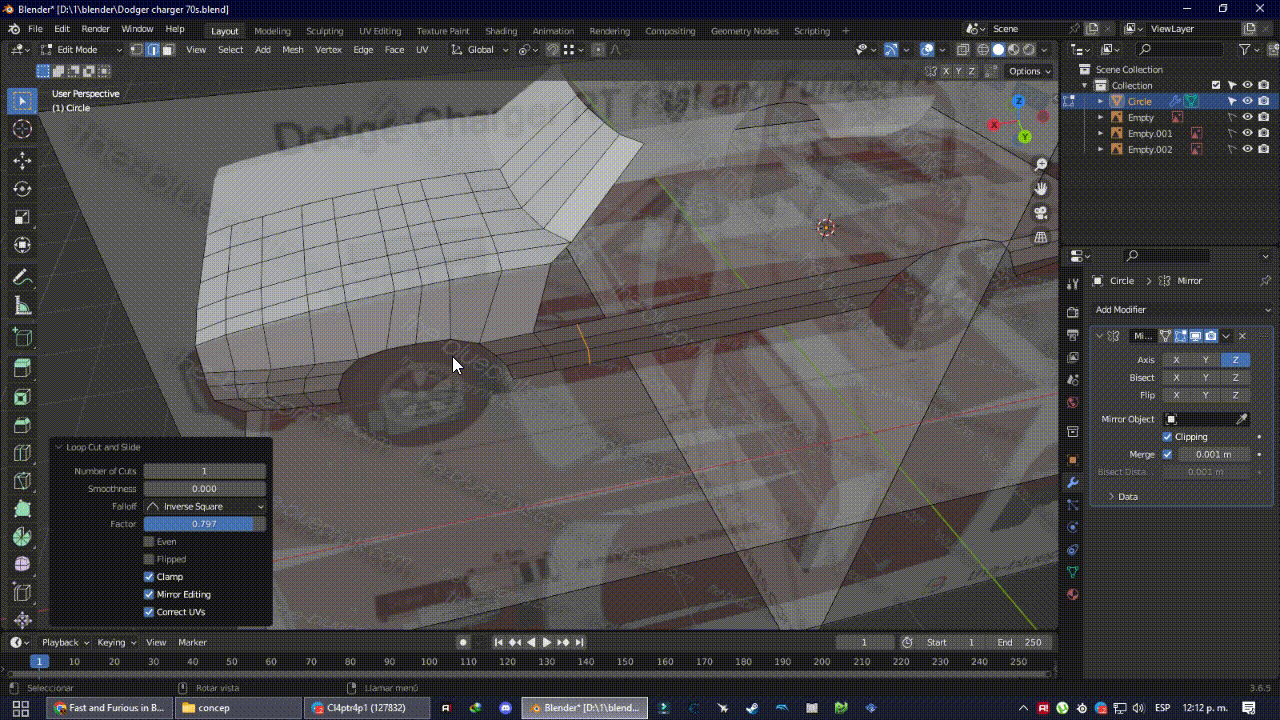Expand the Empty.001 tree item
1280x720 pixels.
point(1102,133)
